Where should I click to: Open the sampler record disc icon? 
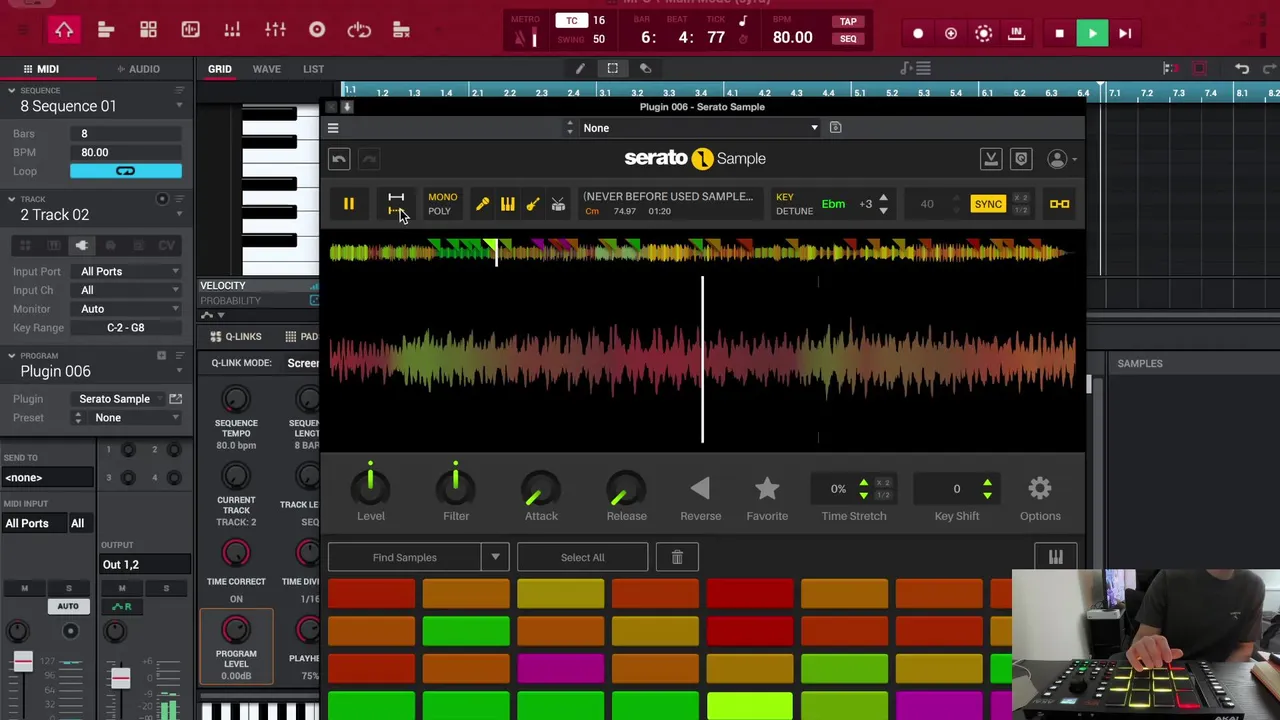point(317,30)
